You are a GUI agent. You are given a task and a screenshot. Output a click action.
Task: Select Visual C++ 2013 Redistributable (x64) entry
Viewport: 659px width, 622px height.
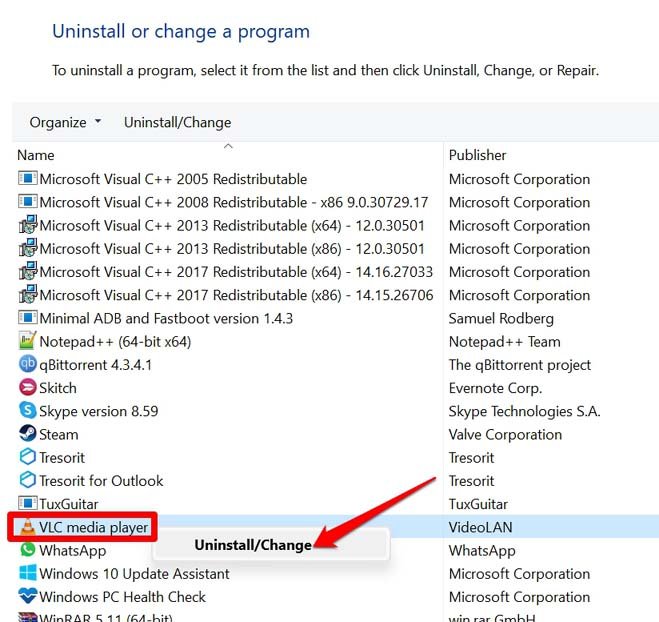(232, 225)
